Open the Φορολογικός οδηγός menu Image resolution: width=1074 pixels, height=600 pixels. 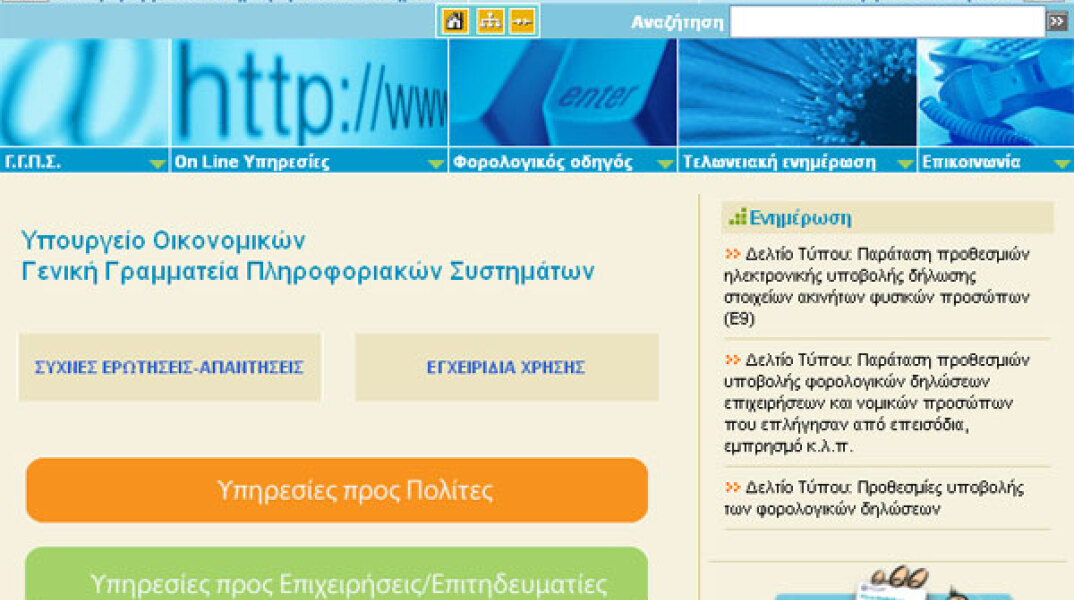pos(542,162)
